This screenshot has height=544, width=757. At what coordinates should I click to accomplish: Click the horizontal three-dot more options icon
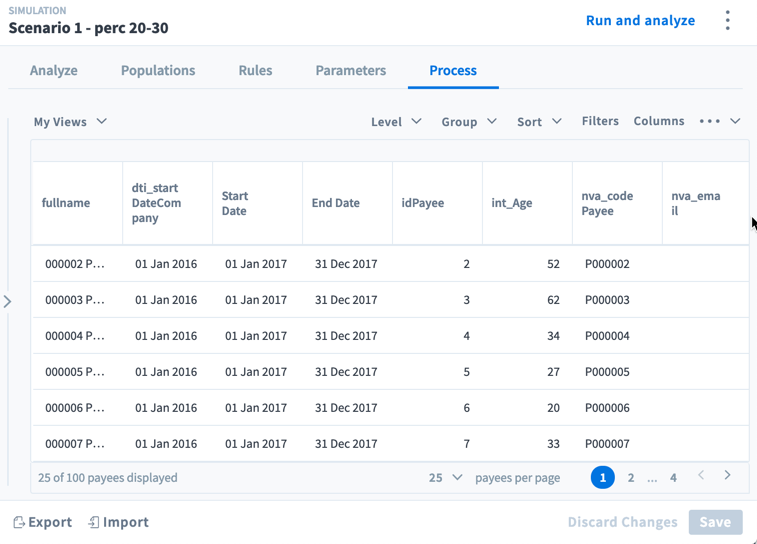[710, 121]
